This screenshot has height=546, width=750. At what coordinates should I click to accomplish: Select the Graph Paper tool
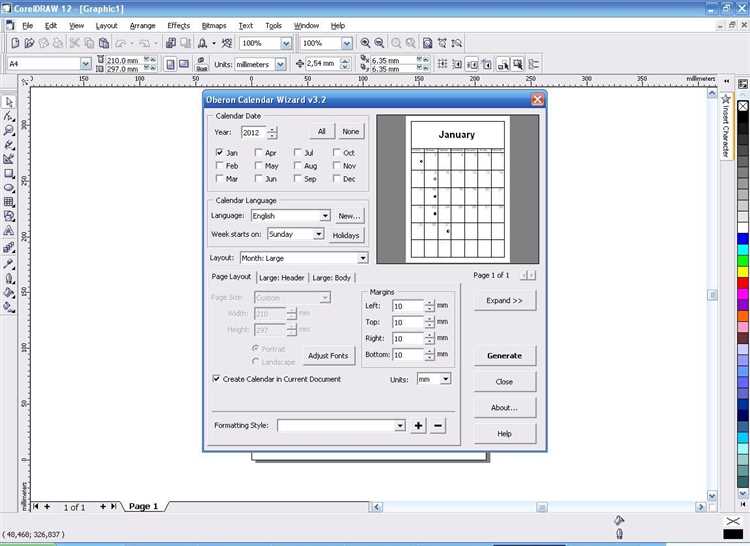point(9,202)
